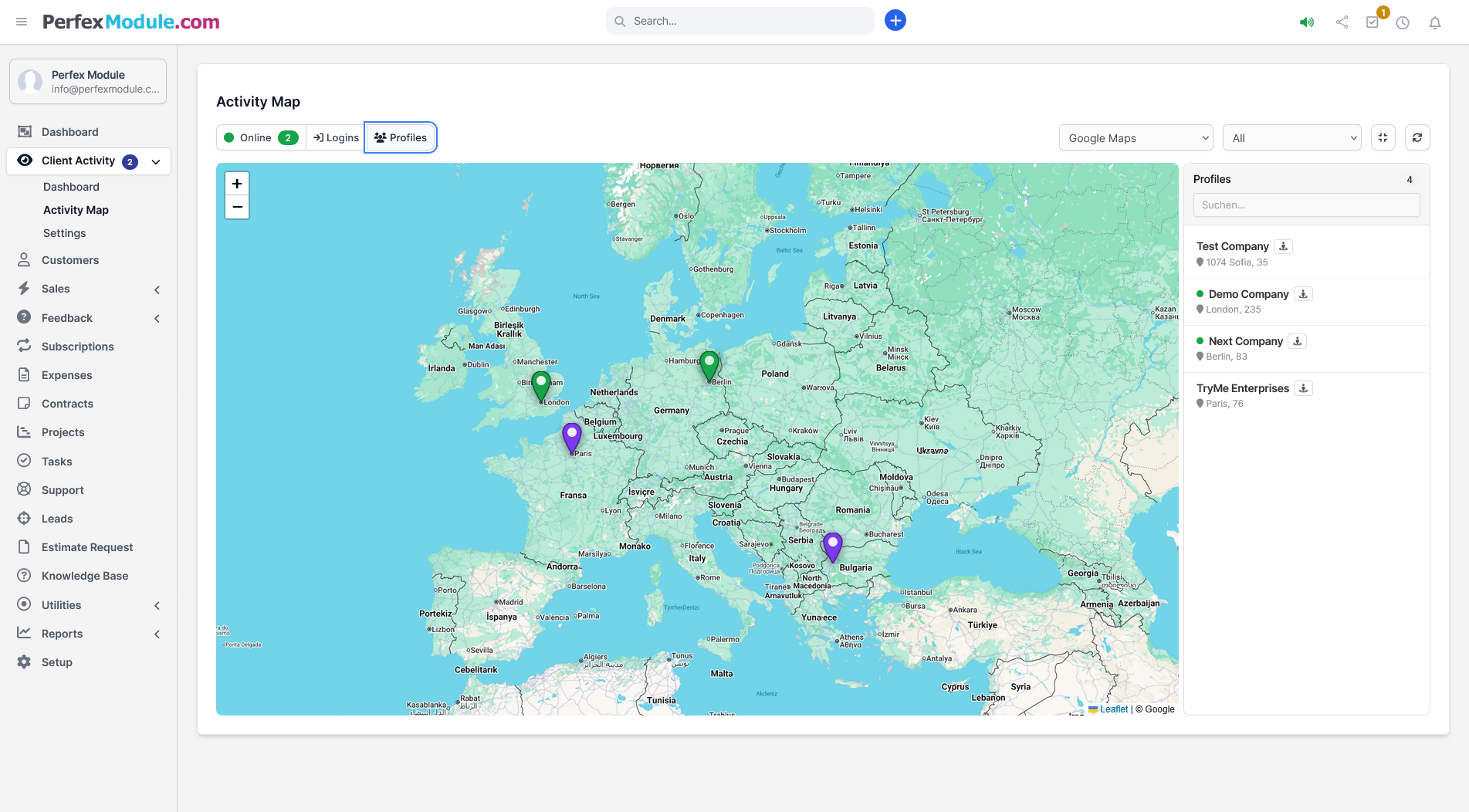The height and width of the screenshot is (812, 1469).
Task: Click the green announcements megaphone icon
Action: (1306, 22)
